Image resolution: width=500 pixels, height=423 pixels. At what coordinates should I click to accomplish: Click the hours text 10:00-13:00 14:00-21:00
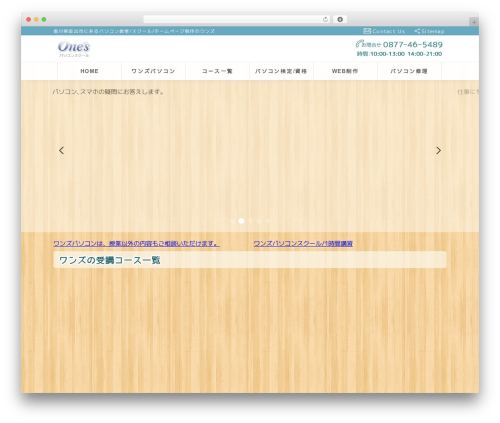click(406, 54)
